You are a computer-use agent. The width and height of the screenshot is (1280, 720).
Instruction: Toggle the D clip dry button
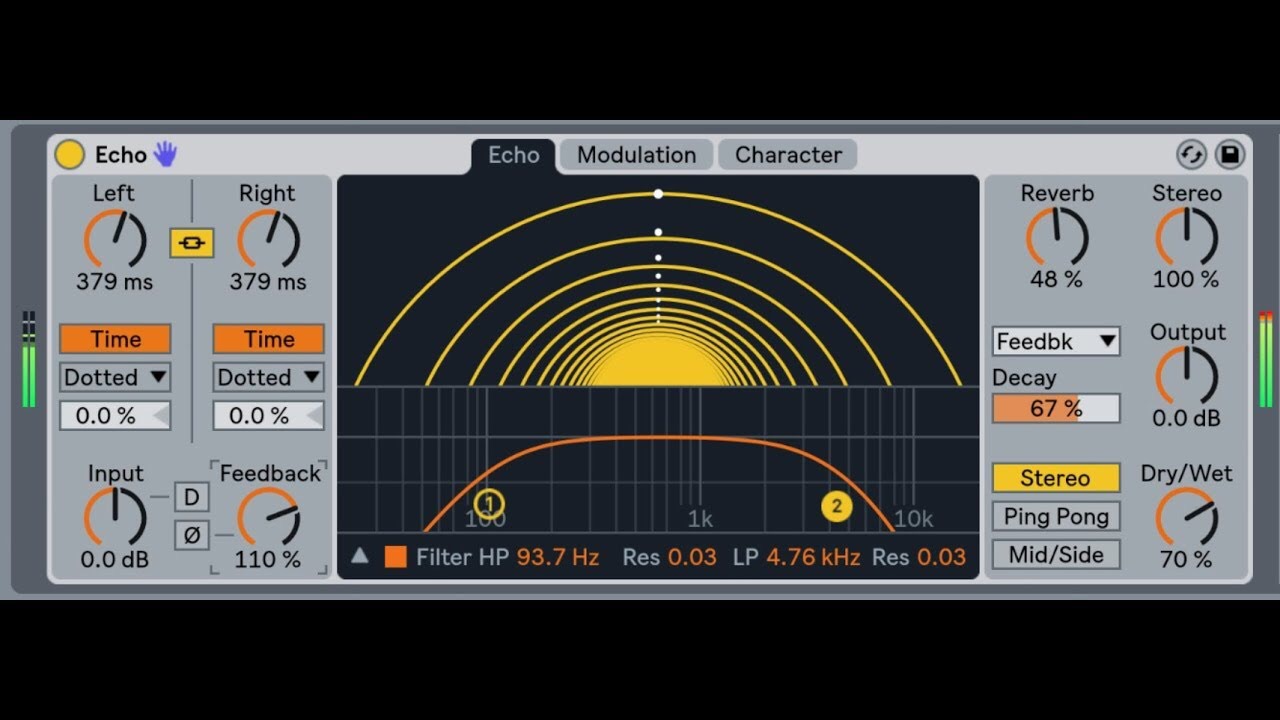[192, 497]
